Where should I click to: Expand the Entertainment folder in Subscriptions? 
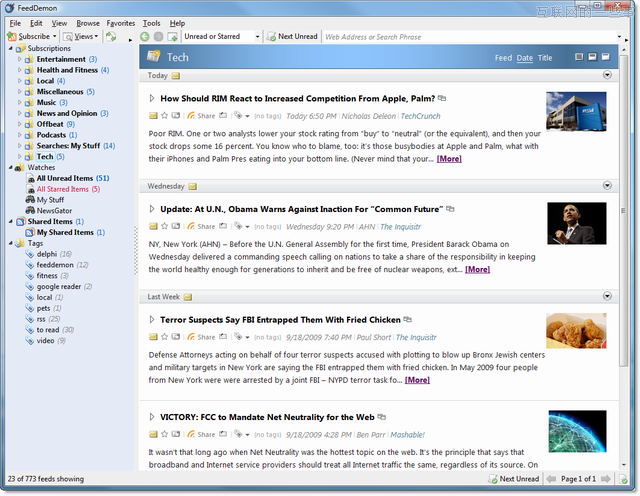pos(19,59)
